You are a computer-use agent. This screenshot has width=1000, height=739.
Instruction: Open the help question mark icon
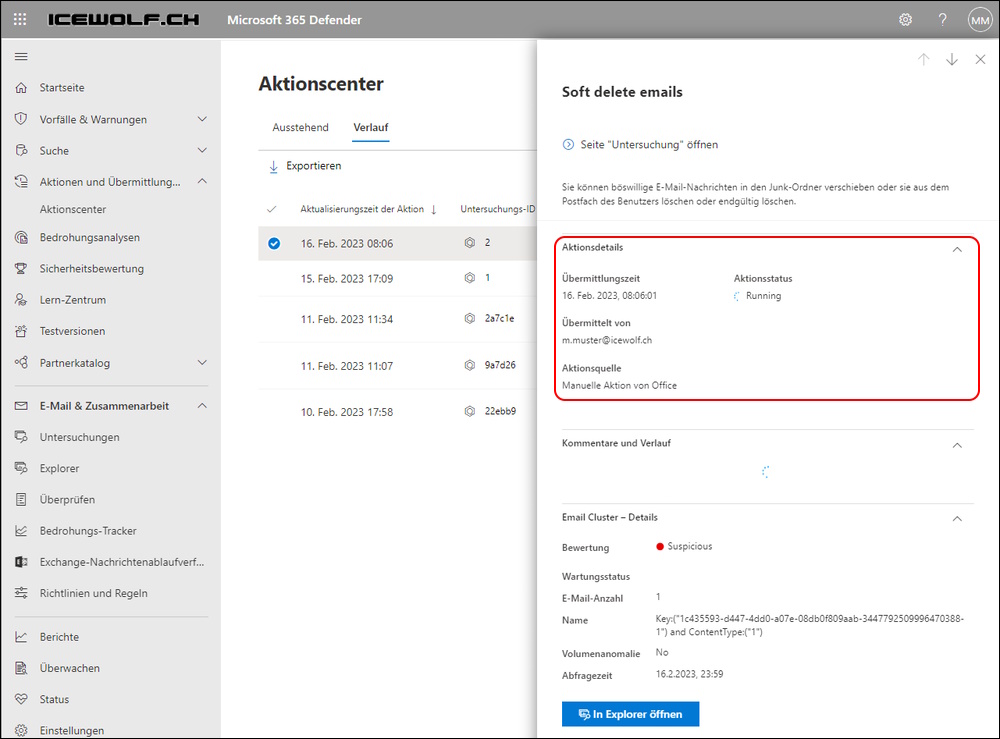[x=942, y=20]
